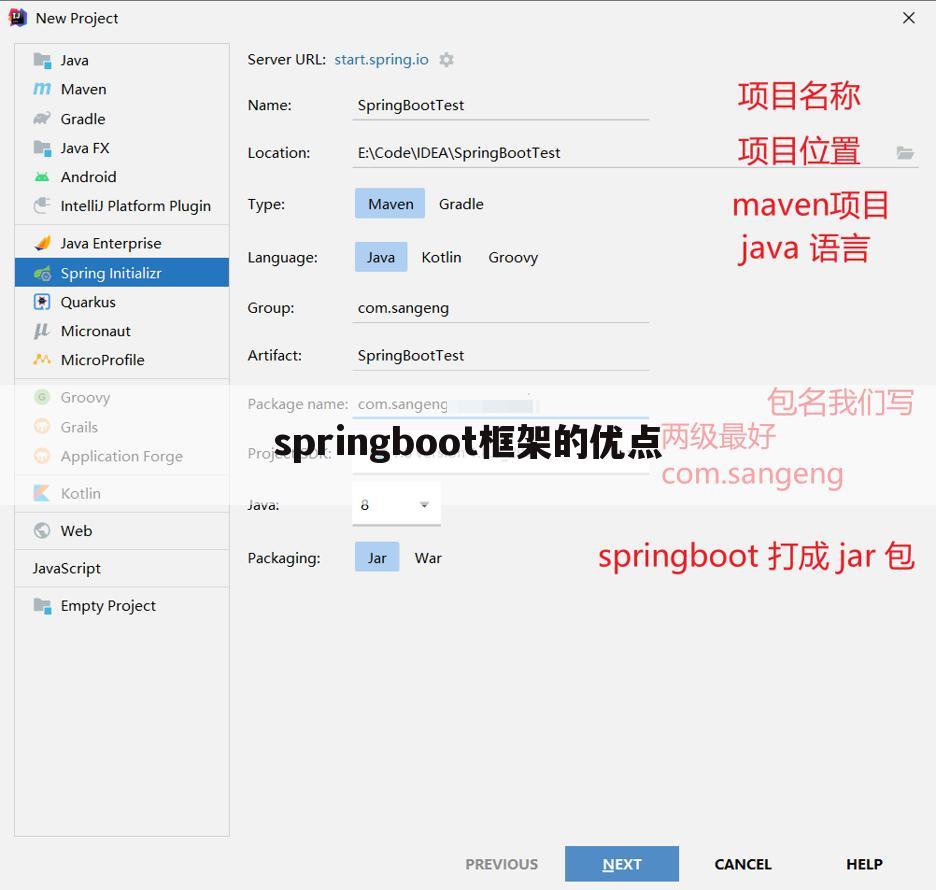Screen dimensions: 936x890
Task: Click inside the Artifact name field
Action: point(500,355)
